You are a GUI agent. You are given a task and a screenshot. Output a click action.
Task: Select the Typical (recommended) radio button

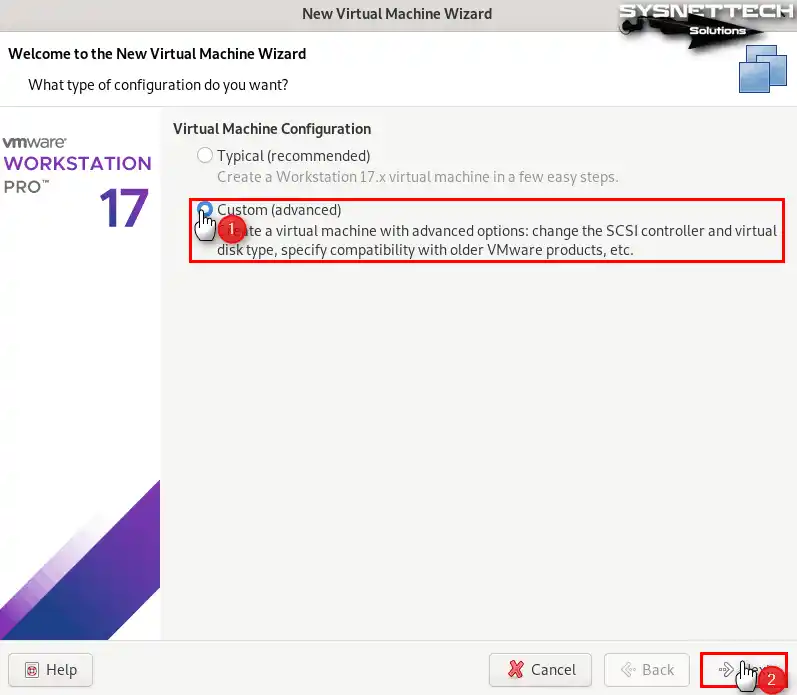[205, 156]
